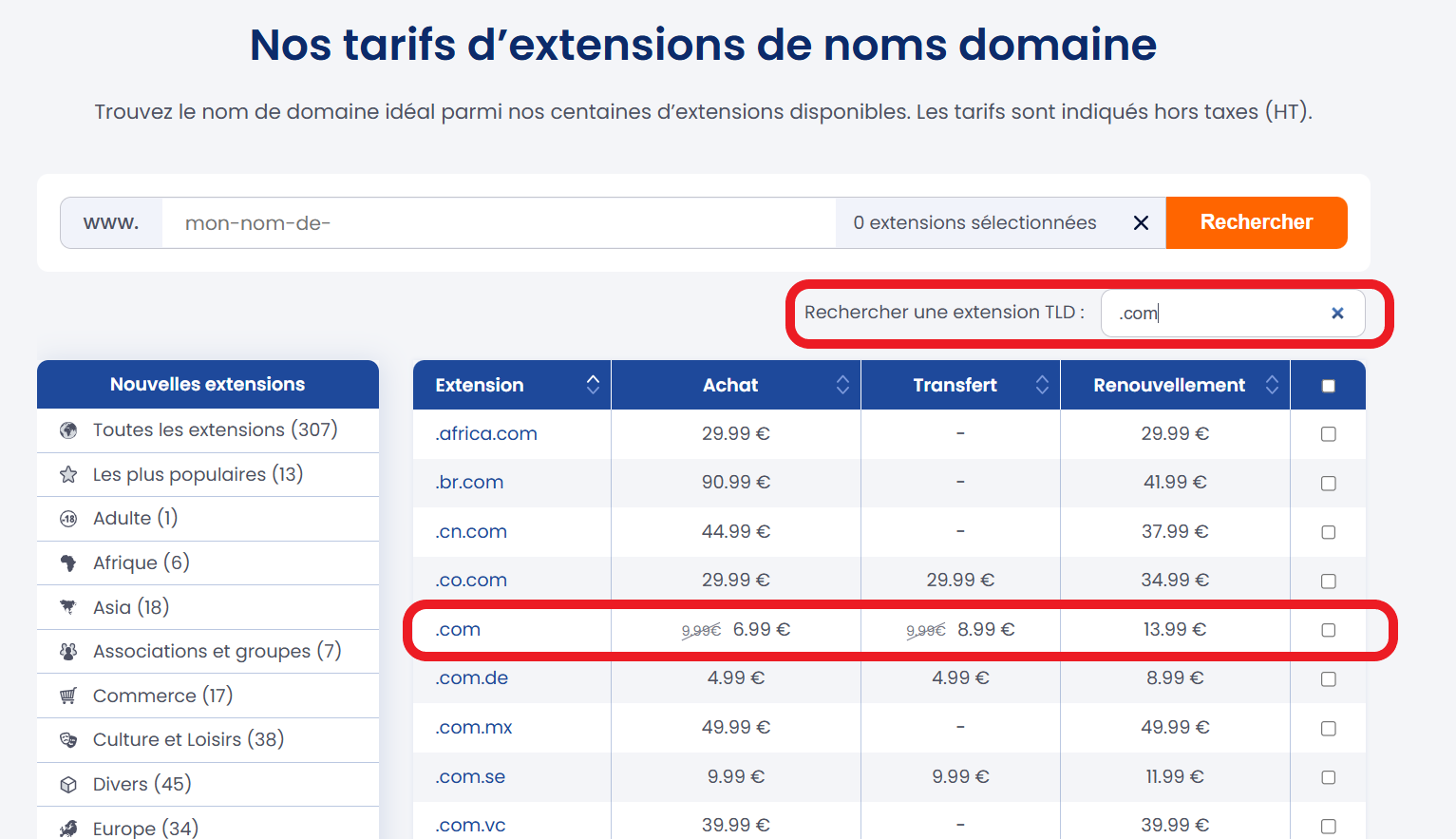Open the .africa.com extension link
This screenshot has height=839, width=1456.
(485, 433)
